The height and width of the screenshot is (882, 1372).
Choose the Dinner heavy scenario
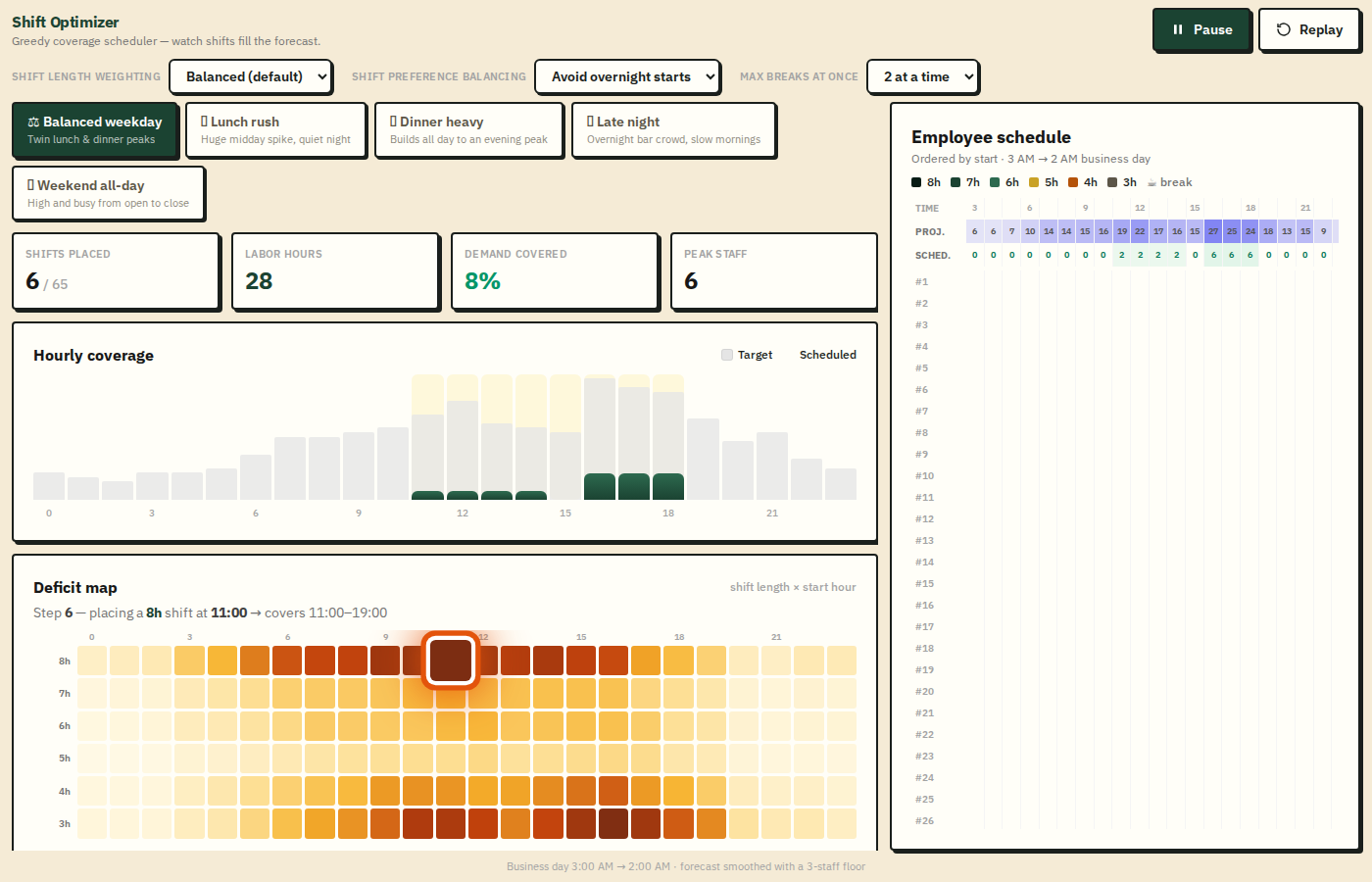(x=468, y=129)
